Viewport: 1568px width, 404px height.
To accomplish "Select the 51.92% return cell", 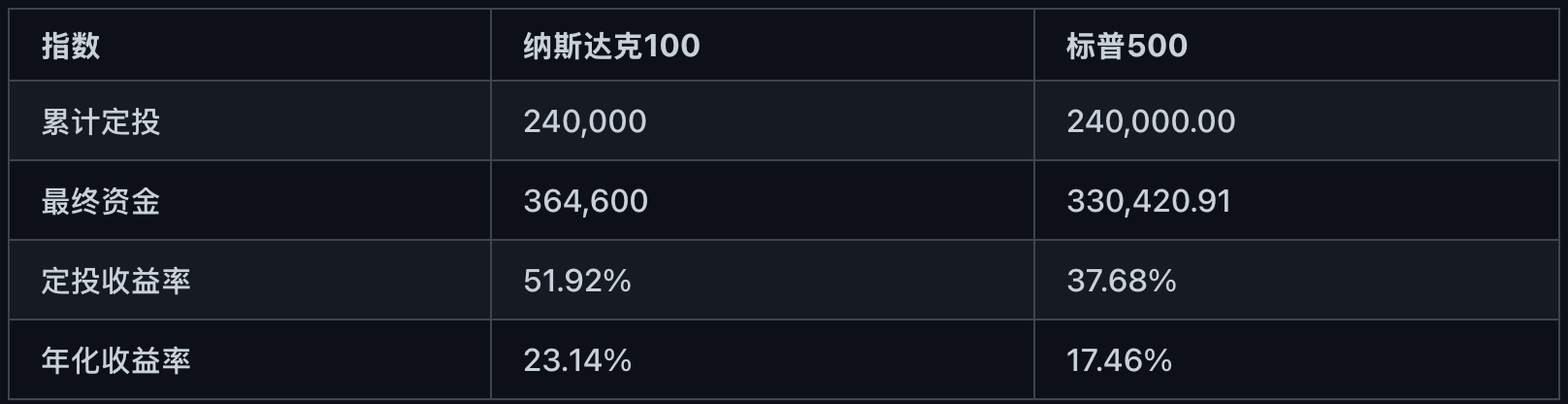I will pyautogui.click(x=577, y=281).
